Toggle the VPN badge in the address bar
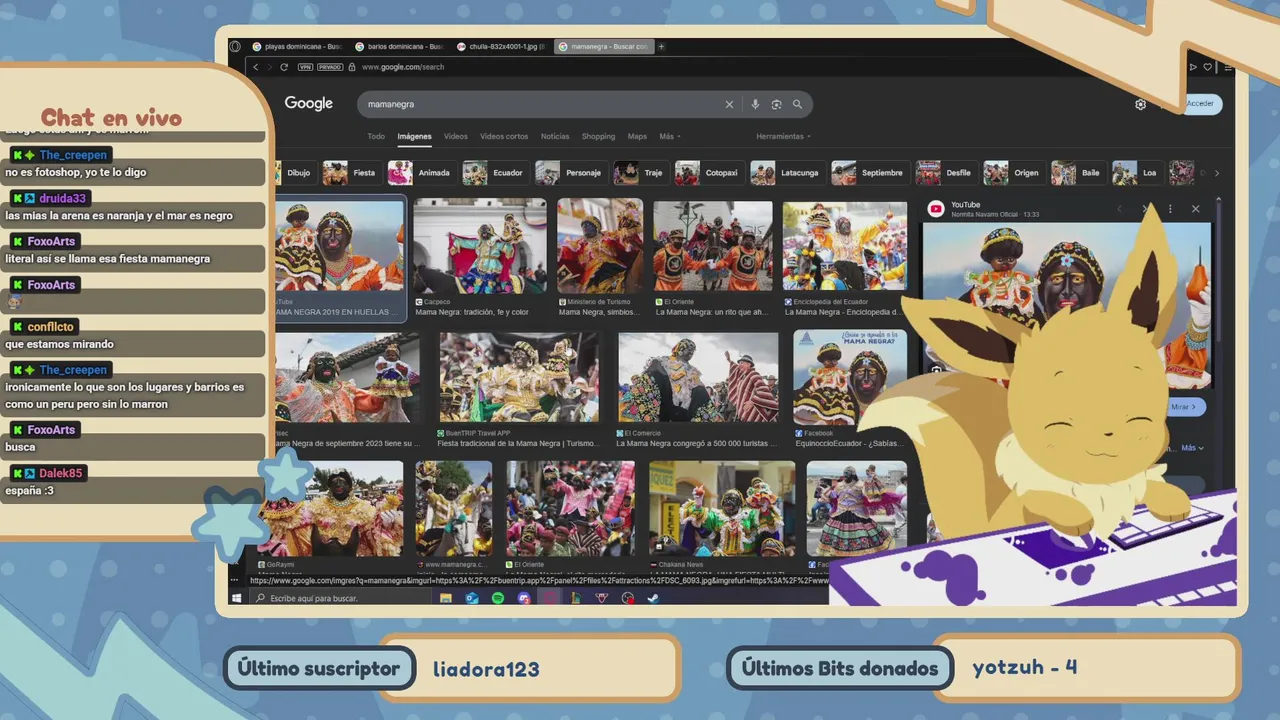The width and height of the screenshot is (1280, 720). [x=305, y=67]
